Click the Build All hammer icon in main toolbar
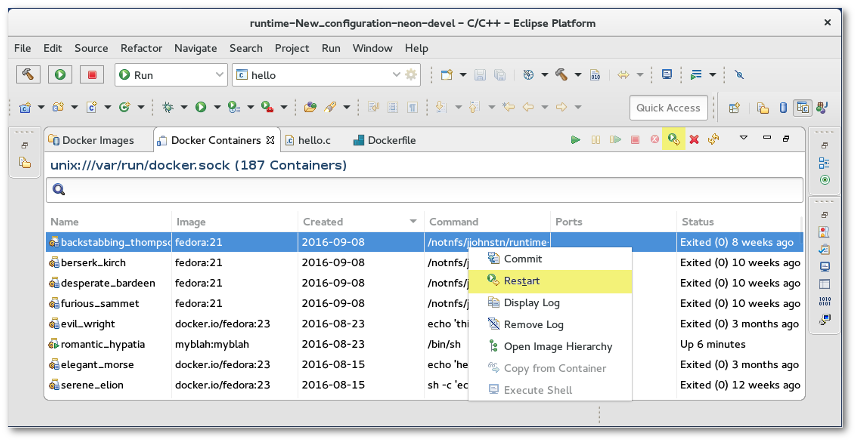This screenshot has width=857, height=442. (561, 75)
